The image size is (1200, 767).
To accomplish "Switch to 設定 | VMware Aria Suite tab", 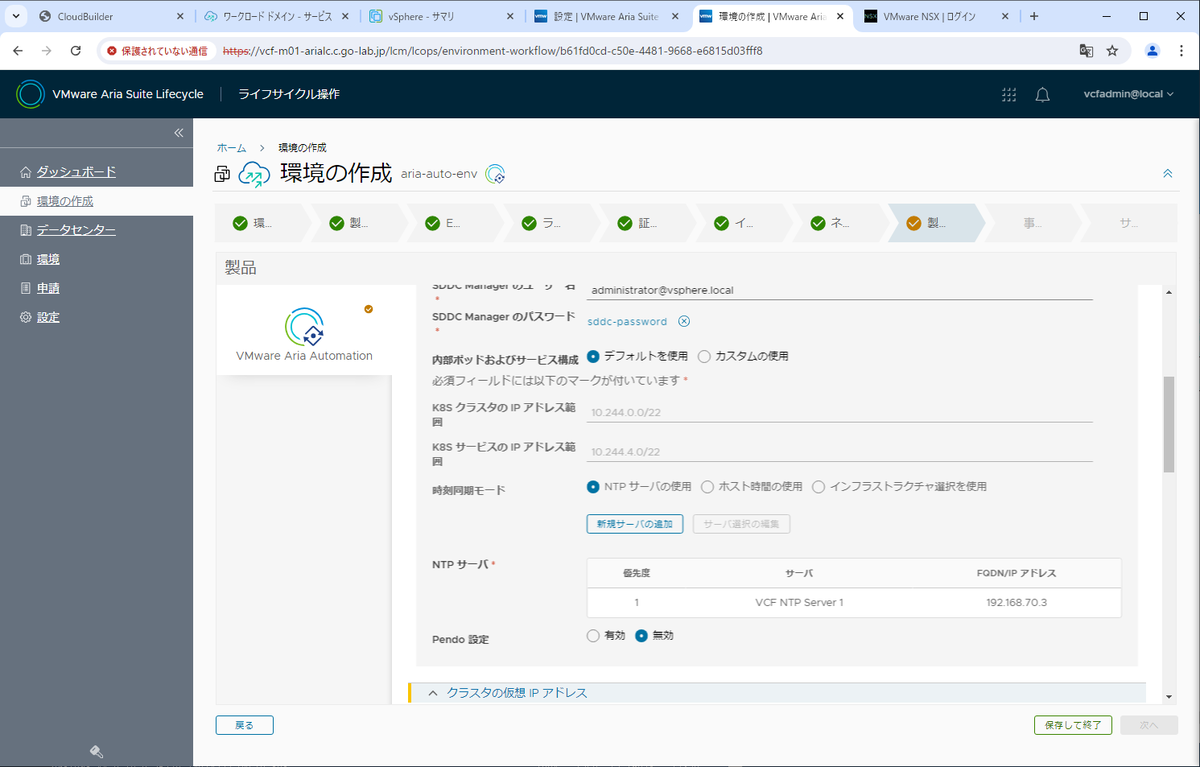I will click(x=605, y=17).
